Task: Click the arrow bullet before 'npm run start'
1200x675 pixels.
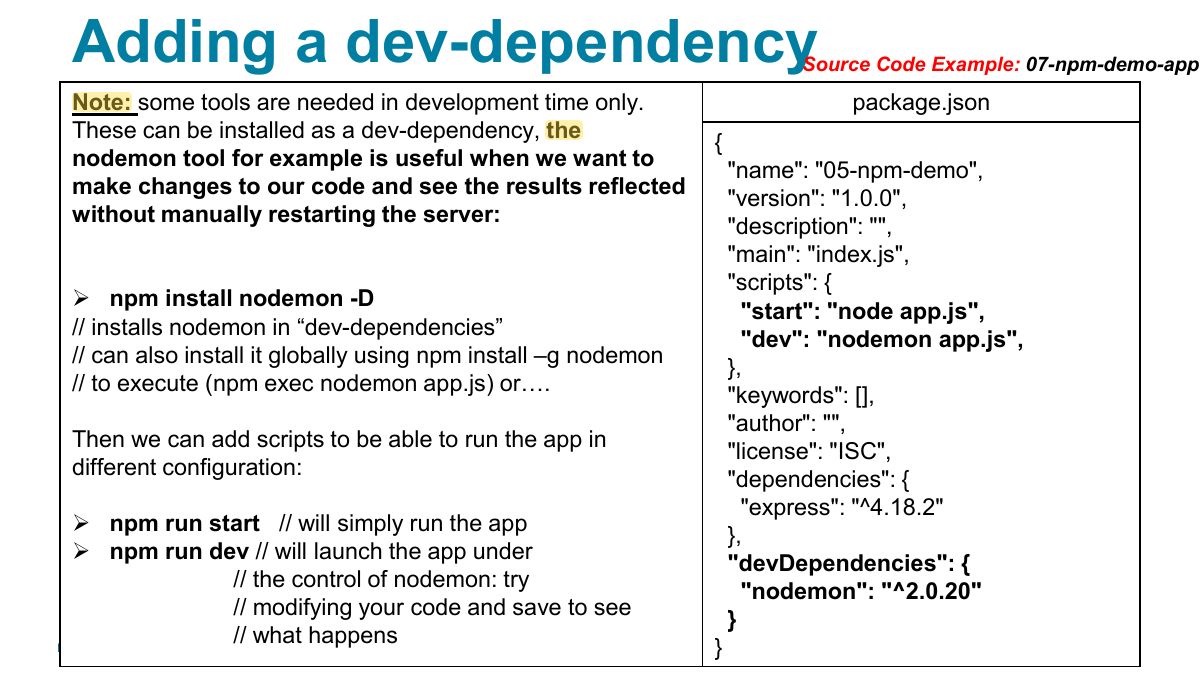Action: [x=81, y=524]
